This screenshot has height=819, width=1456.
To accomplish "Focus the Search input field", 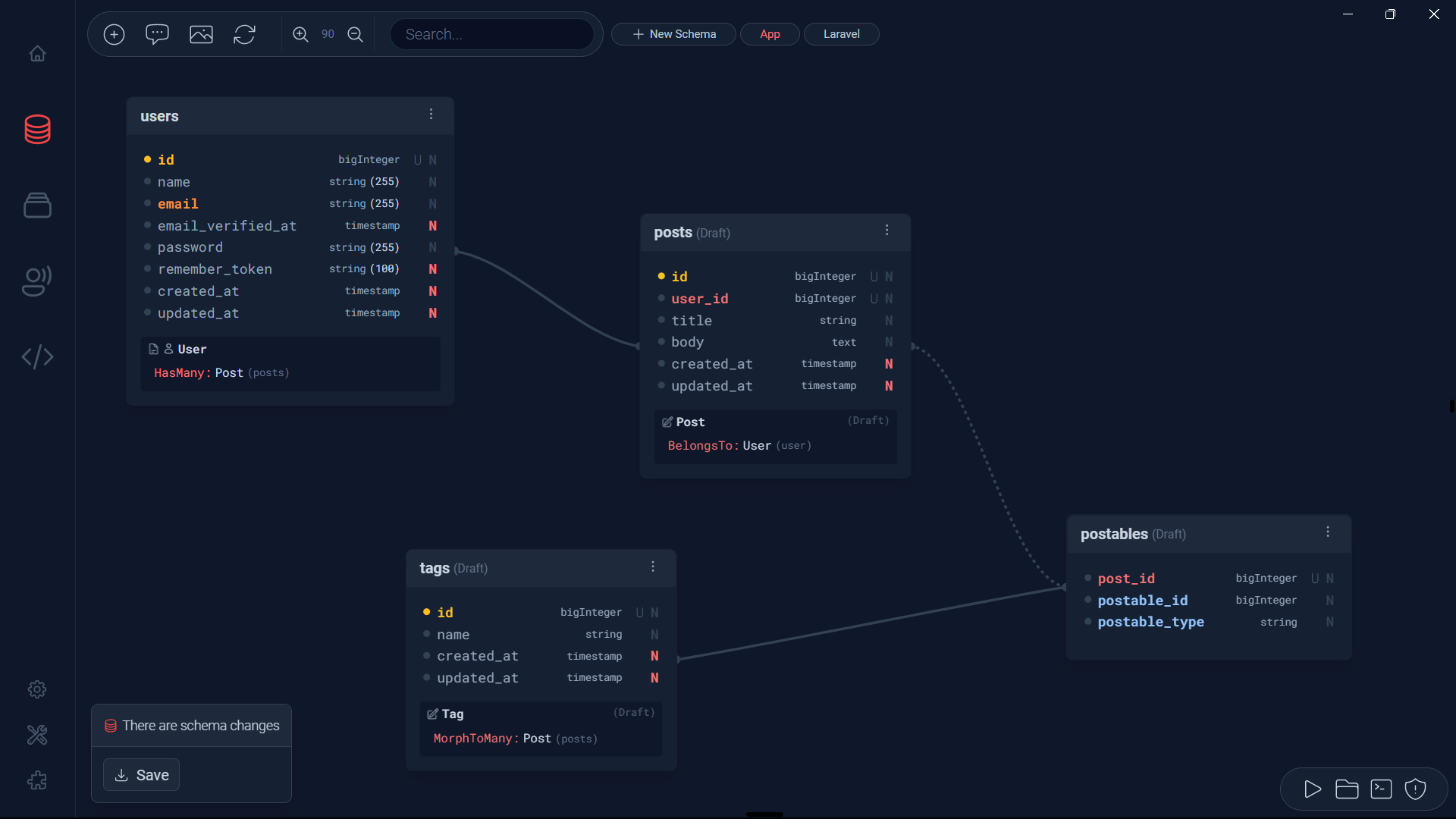I will [x=491, y=34].
